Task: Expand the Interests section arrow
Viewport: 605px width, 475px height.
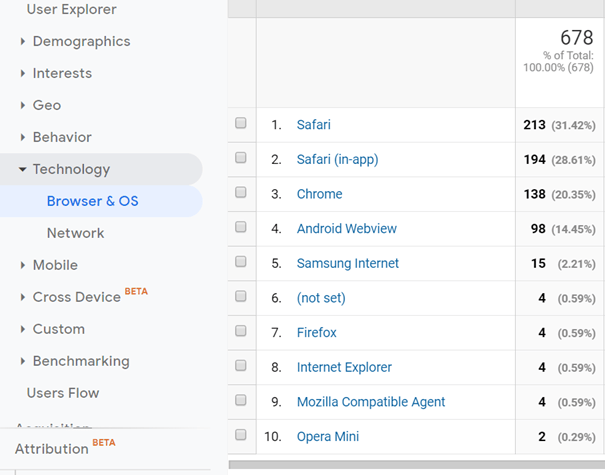Action: coord(23,73)
